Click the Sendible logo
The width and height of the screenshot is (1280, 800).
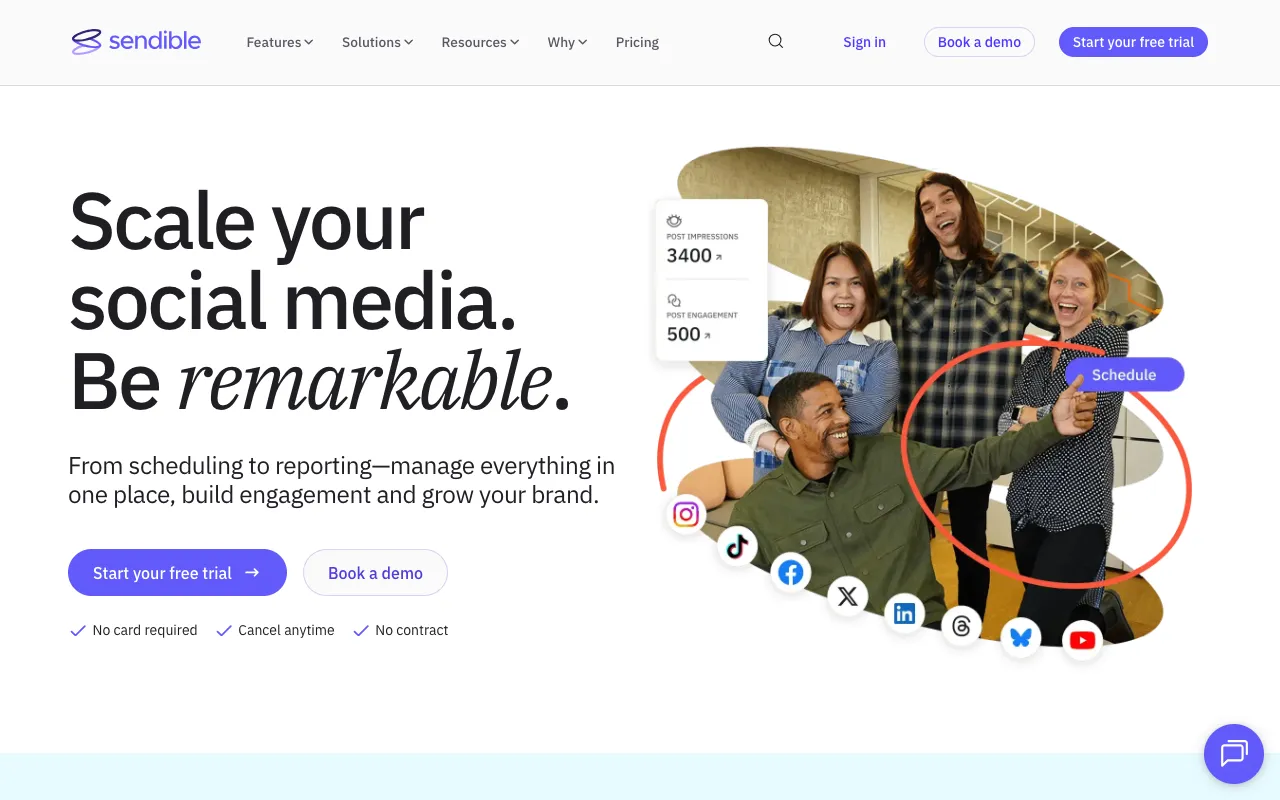[137, 41]
